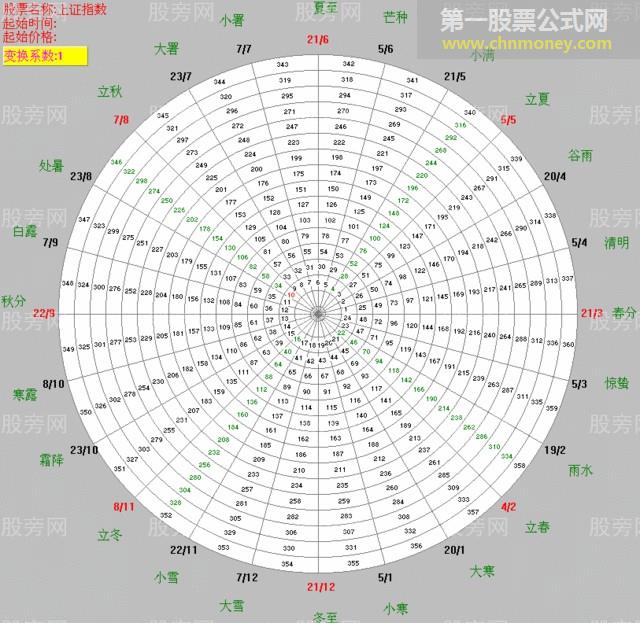Click the 春分 label on the right

(623, 313)
